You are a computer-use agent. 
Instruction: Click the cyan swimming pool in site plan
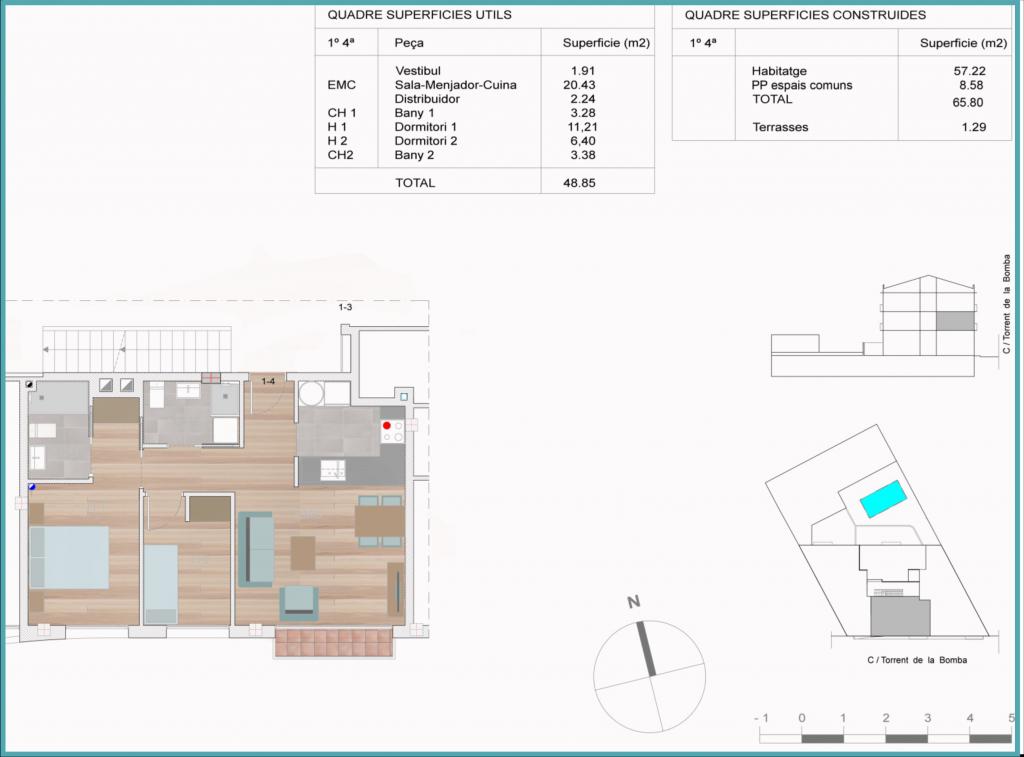point(884,497)
